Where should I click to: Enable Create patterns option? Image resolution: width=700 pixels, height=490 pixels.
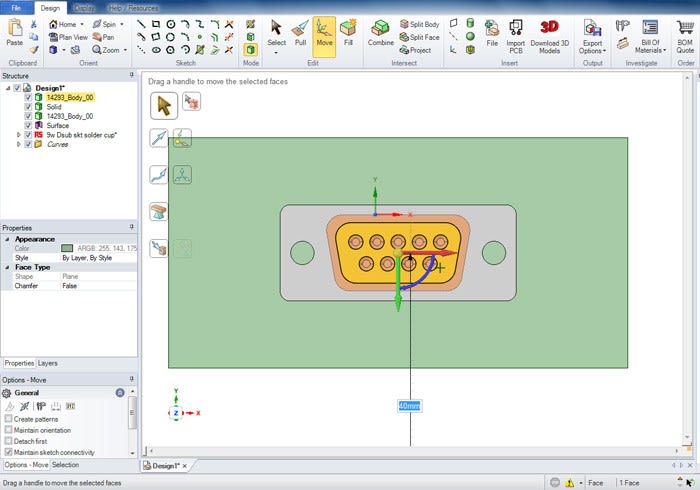click(x=8, y=419)
